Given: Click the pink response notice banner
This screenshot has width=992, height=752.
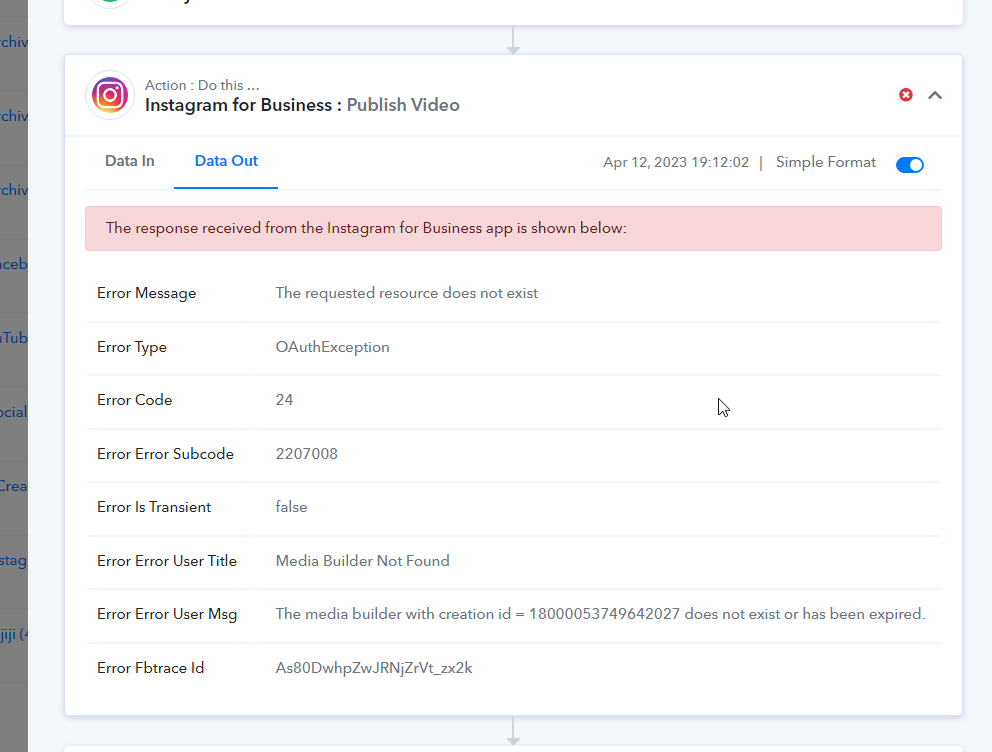Looking at the screenshot, I should [513, 228].
